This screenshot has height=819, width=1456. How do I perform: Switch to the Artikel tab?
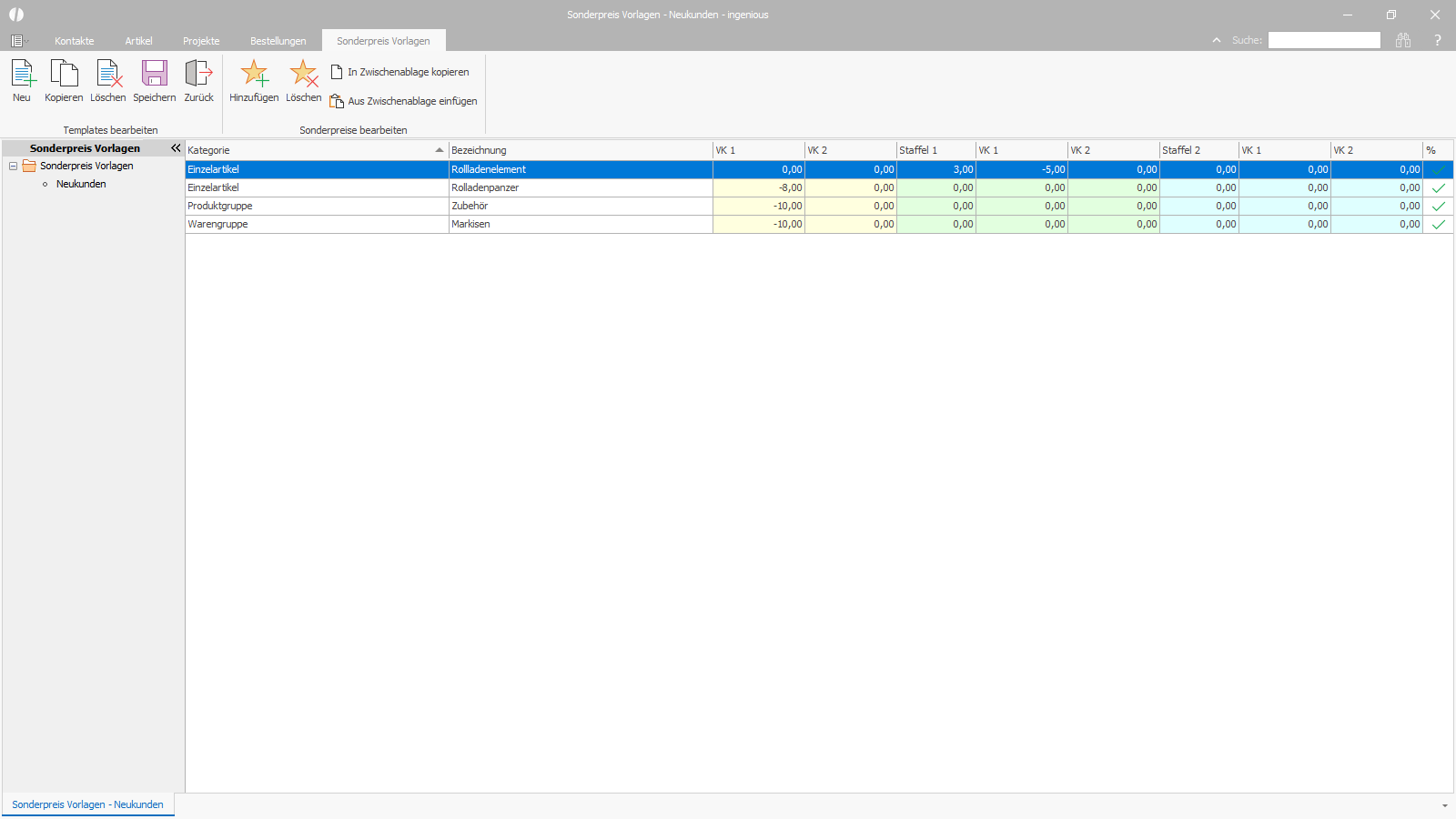pyautogui.click(x=139, y=41)
